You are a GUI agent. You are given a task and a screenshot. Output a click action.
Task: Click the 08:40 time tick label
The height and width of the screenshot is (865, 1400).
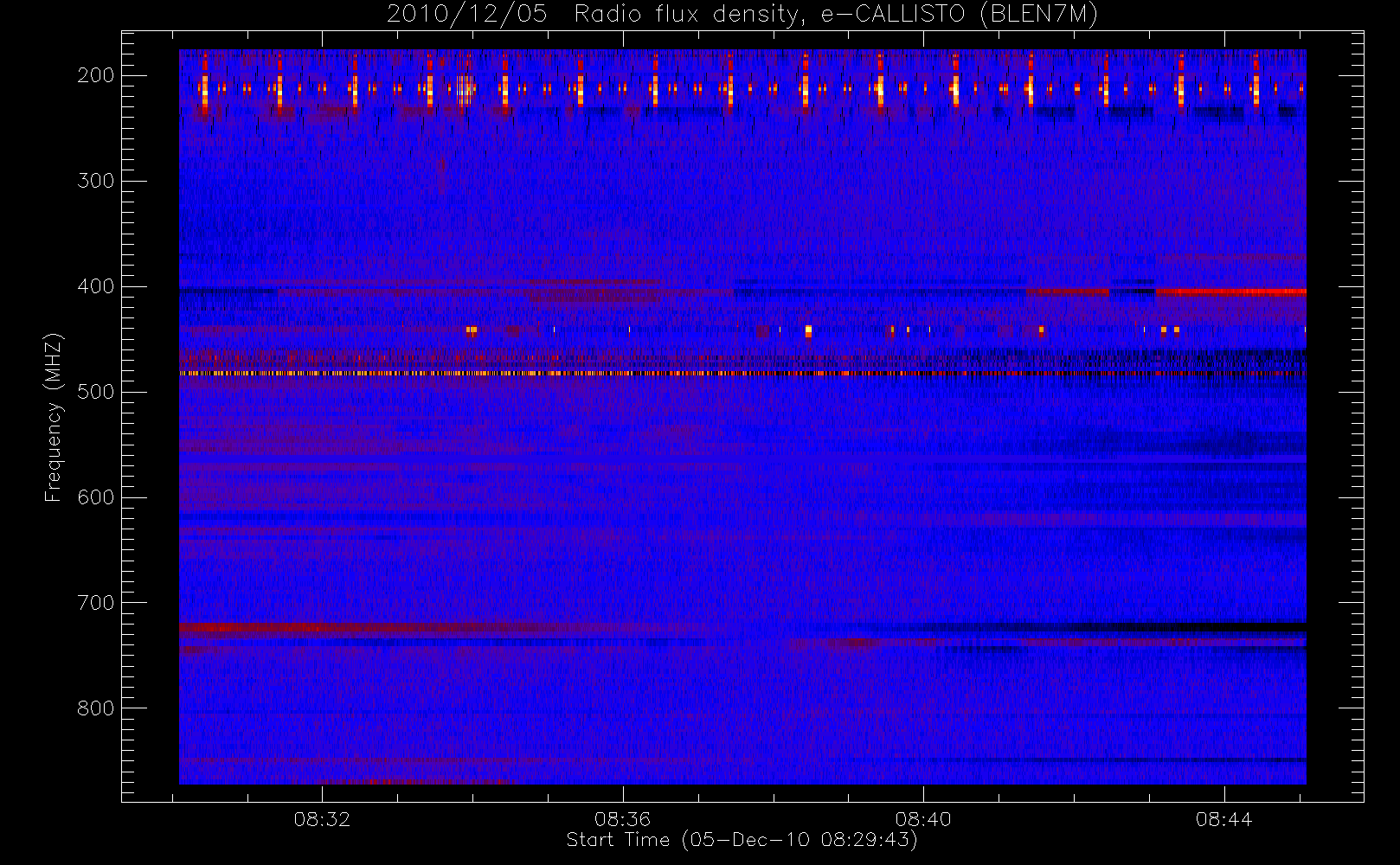coord(923,819)
